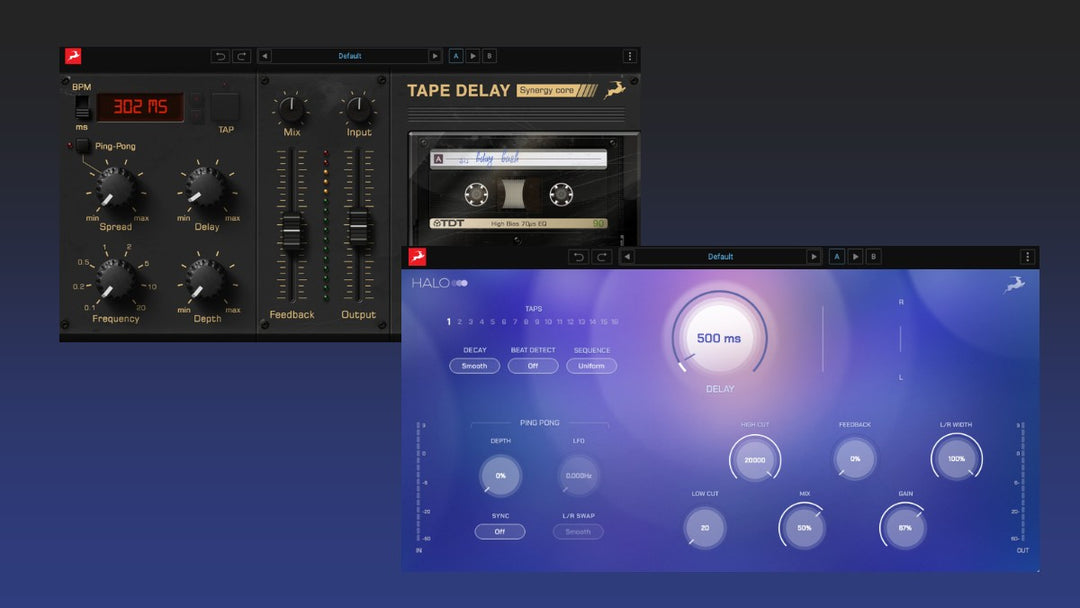Open the Decay Smooth selector
Screen dimensions: 1080x608
(475, 366)
